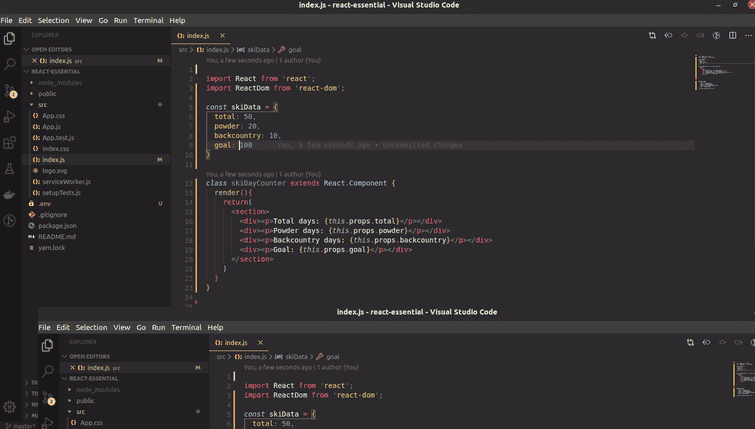Click src breadcrumb in top window
This screenshot has height=429, width=755.
point(183,50)
